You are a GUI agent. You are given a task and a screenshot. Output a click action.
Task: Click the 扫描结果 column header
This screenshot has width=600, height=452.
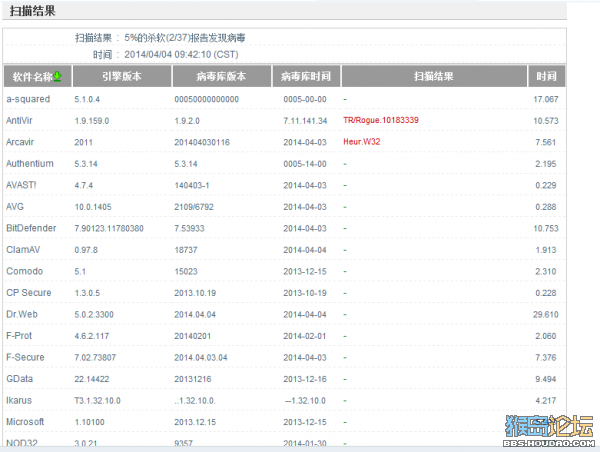(x=434, y=76)
